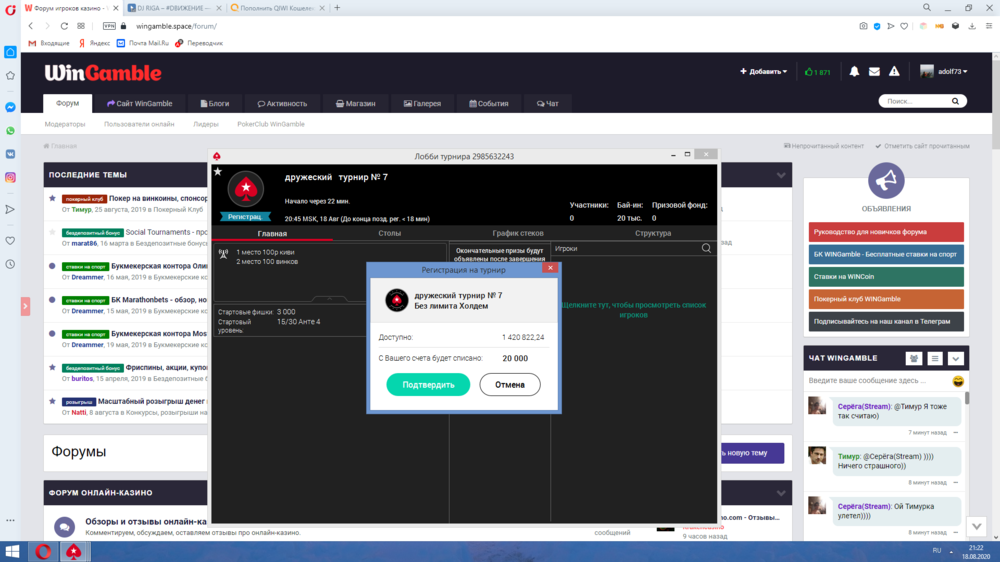1000x562 pixels.
Task: Open the adolf73 user account menu
Action: pyautogui.click(x=944, y=72)
